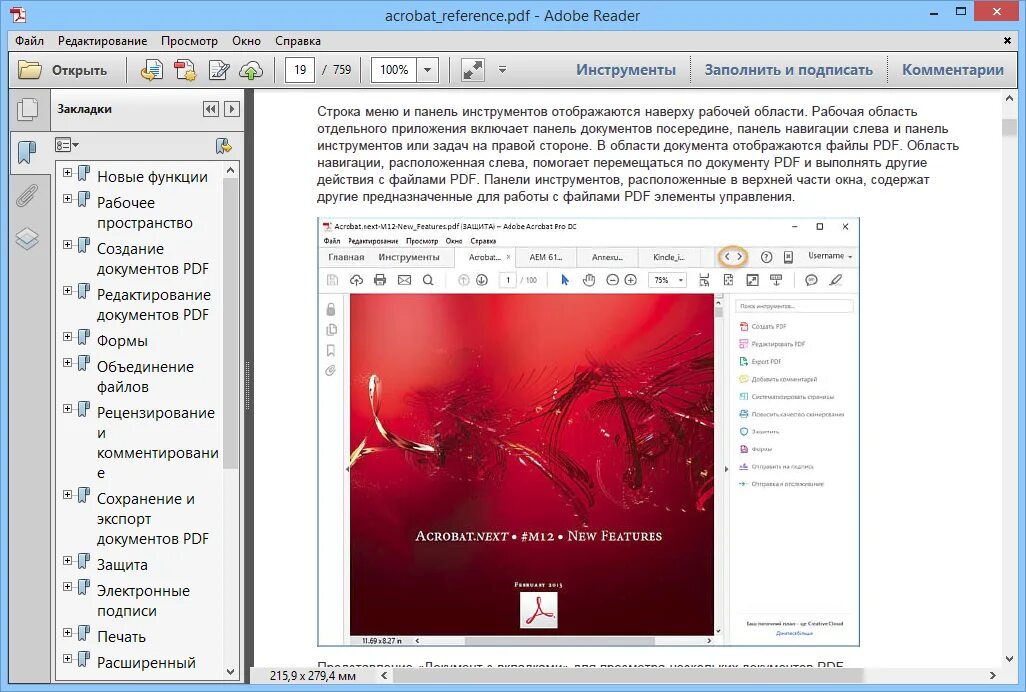
Task: Open the Заполнить и подписать pane
Action: point(788,69)
